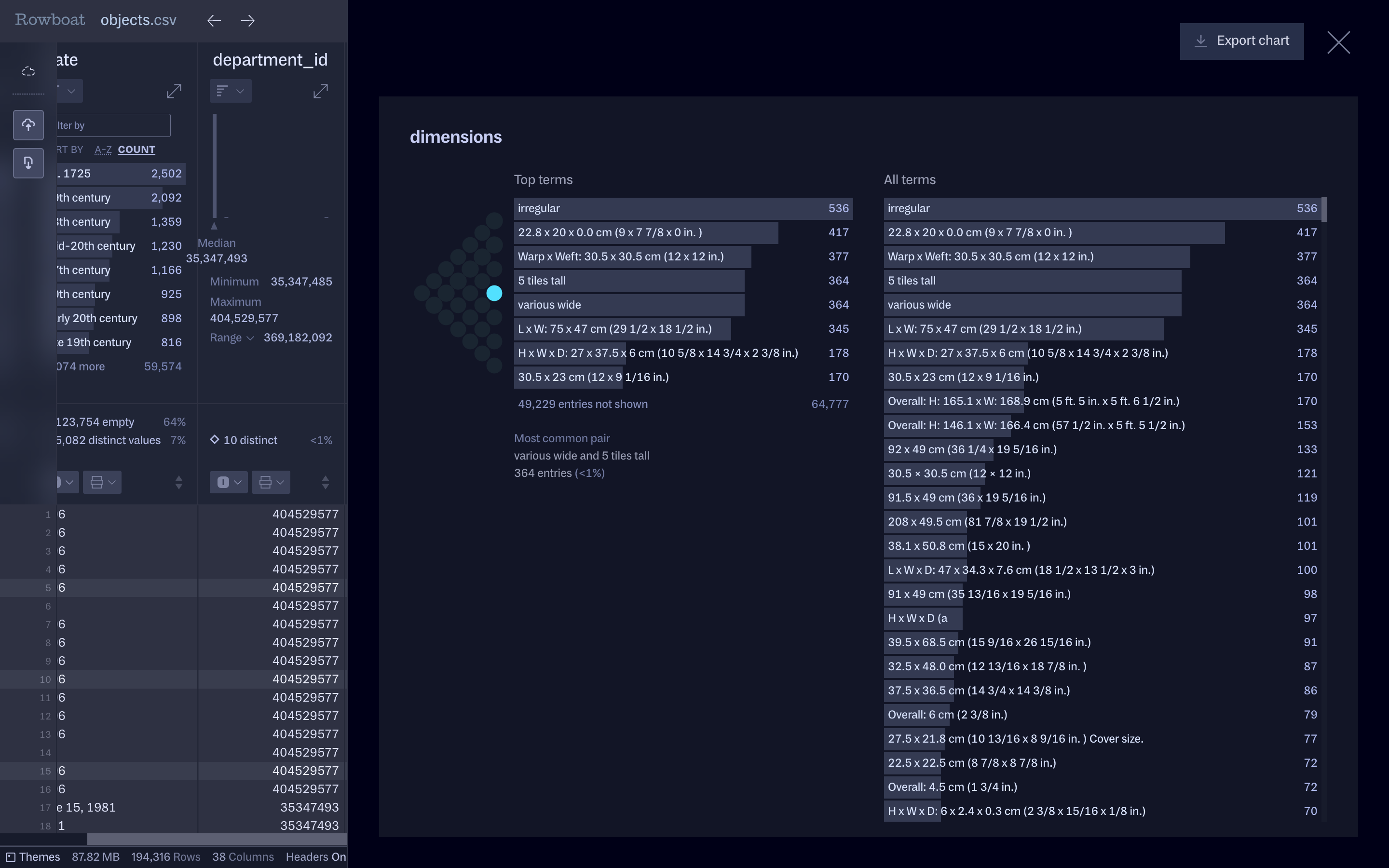This screenshot has height=868, width=1389.
Task: Click the objects.csv file name
Action: click(x=138, y=20)
